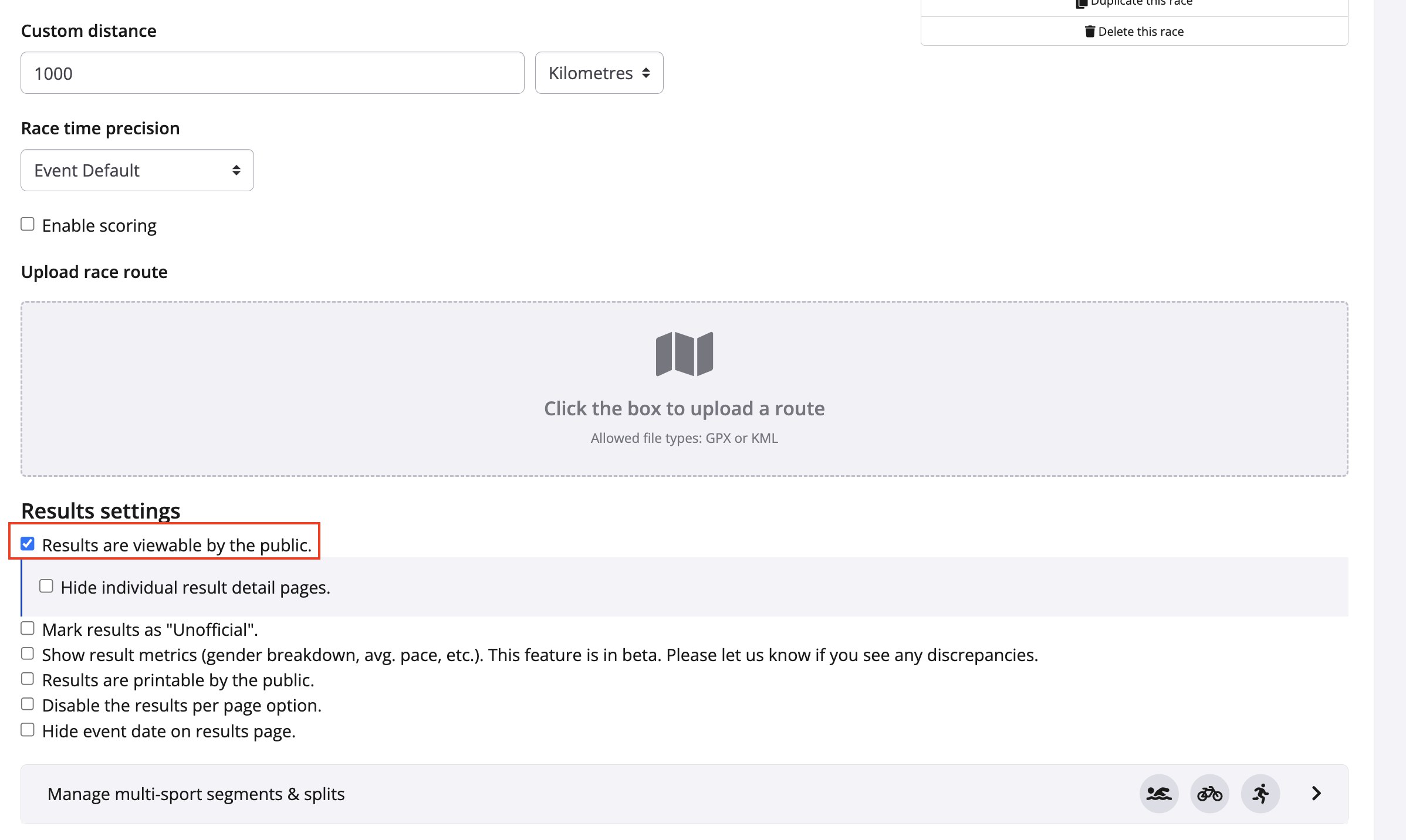Check Mark results as Unofficial
Image resolution: width=1406 pixels, height=840 pixels.
pyautogui.click(x=28, y=629)
